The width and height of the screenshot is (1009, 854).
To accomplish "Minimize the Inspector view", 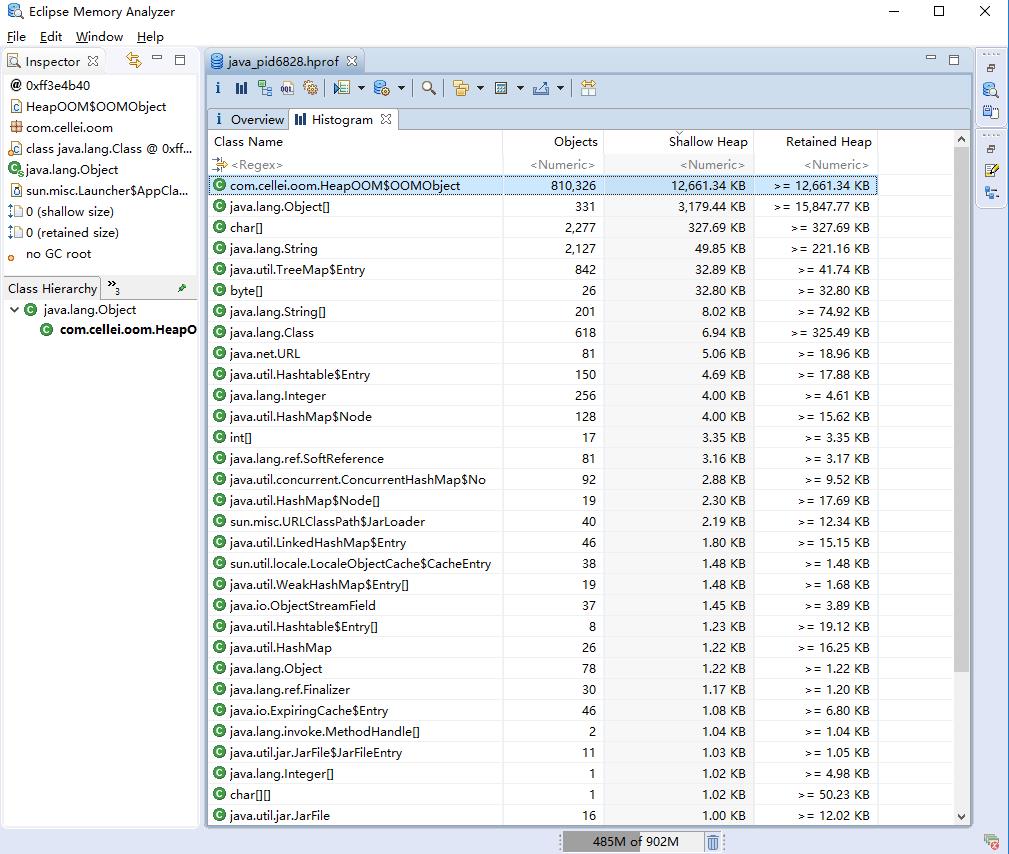I will tap(157, 58).
